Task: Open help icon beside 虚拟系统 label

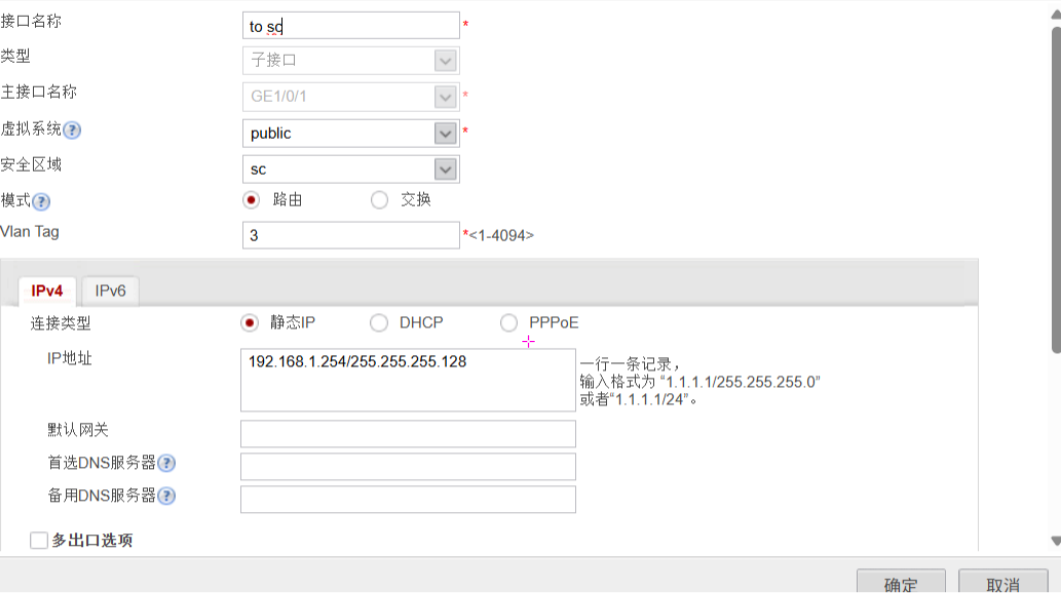Action: click(72, 130)
